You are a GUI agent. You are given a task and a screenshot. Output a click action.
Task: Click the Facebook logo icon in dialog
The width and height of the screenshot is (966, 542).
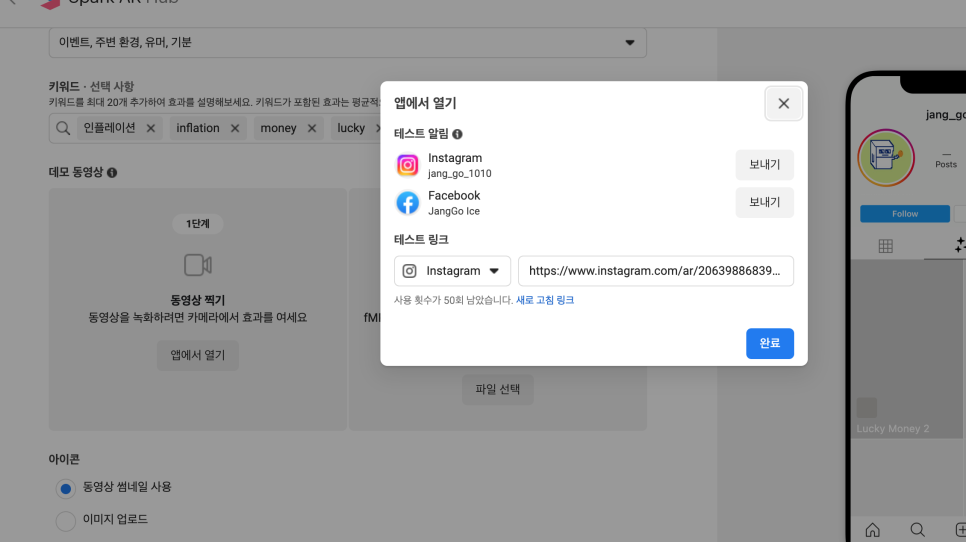pyautogui.click(x=407, y=203)
